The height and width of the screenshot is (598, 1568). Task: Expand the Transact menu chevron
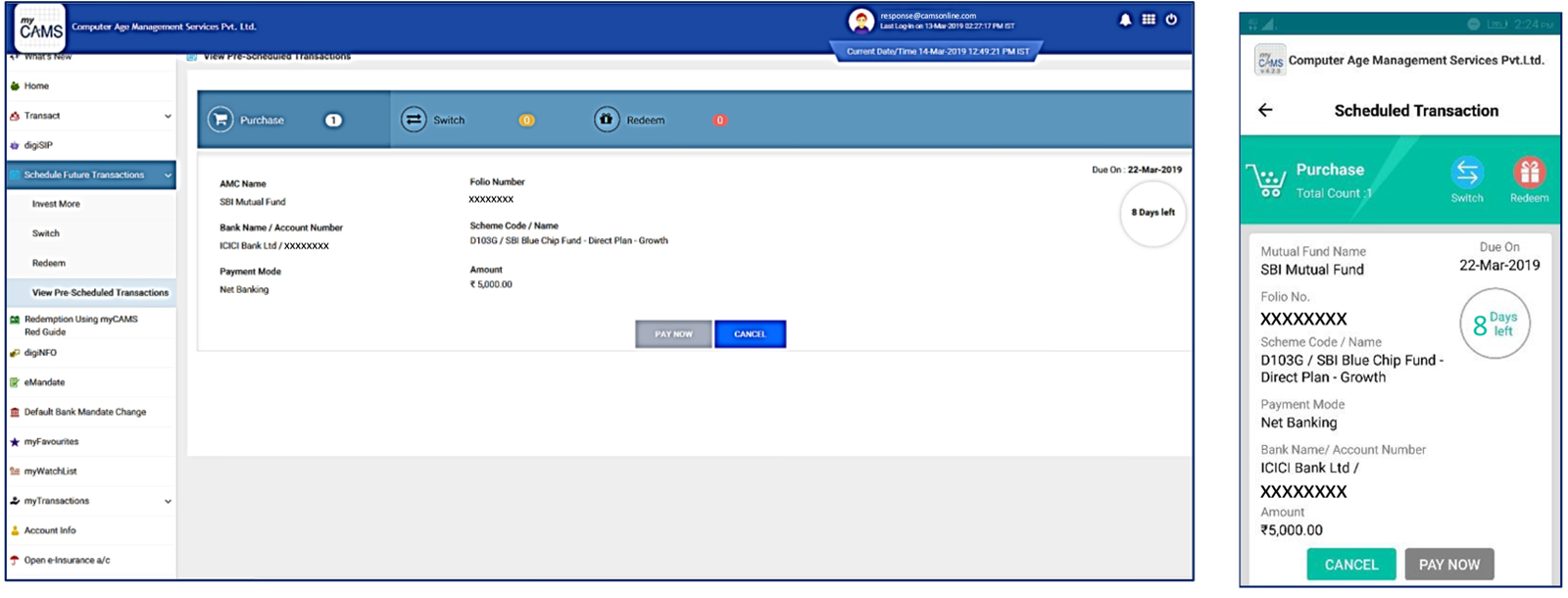(x=168, y=116)
